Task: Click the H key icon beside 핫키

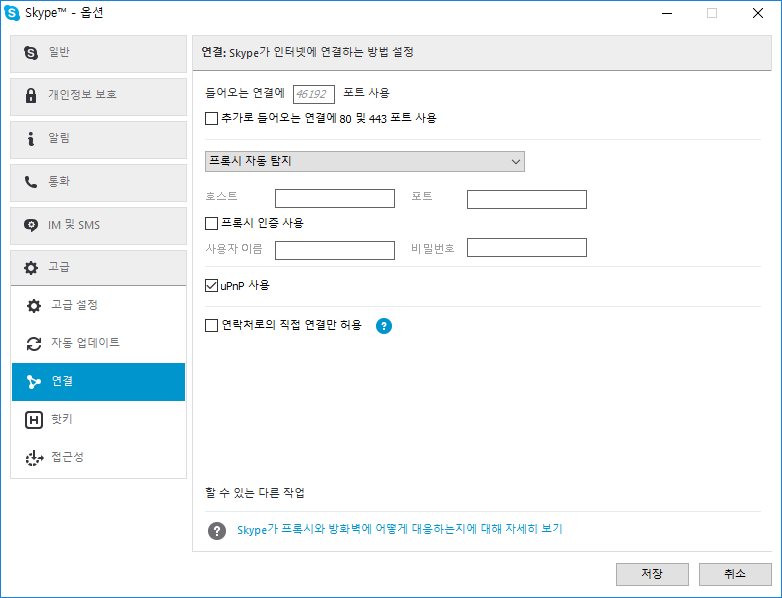Action: coord(34,420)
